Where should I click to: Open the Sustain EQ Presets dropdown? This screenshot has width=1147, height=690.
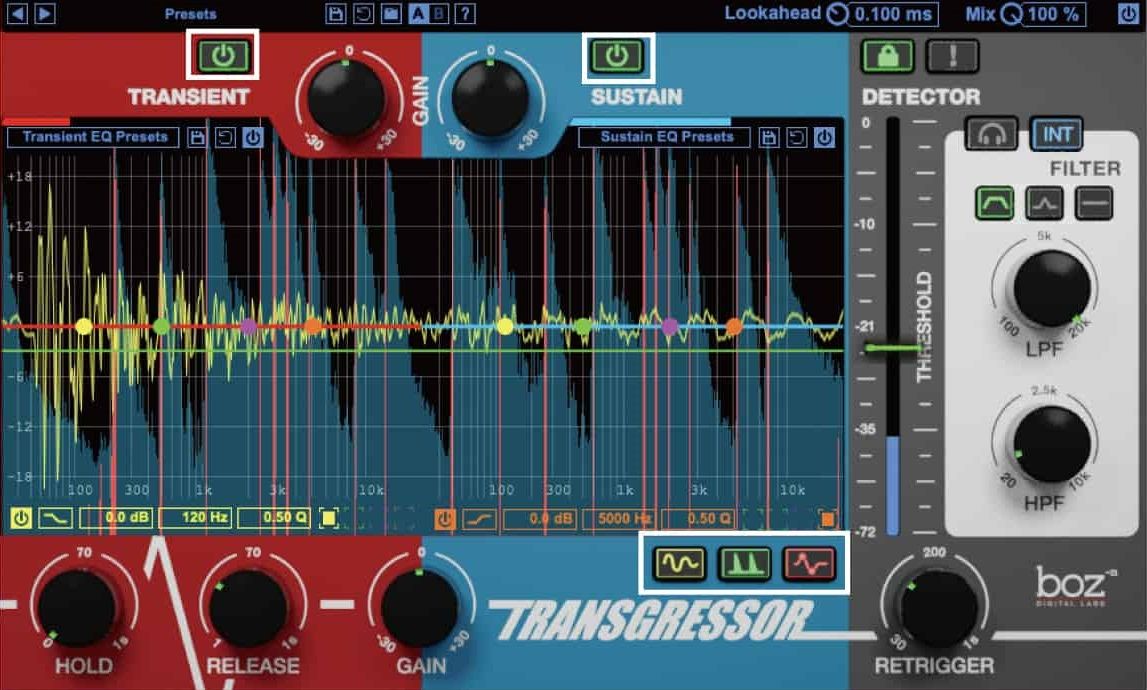pos(664,137)
